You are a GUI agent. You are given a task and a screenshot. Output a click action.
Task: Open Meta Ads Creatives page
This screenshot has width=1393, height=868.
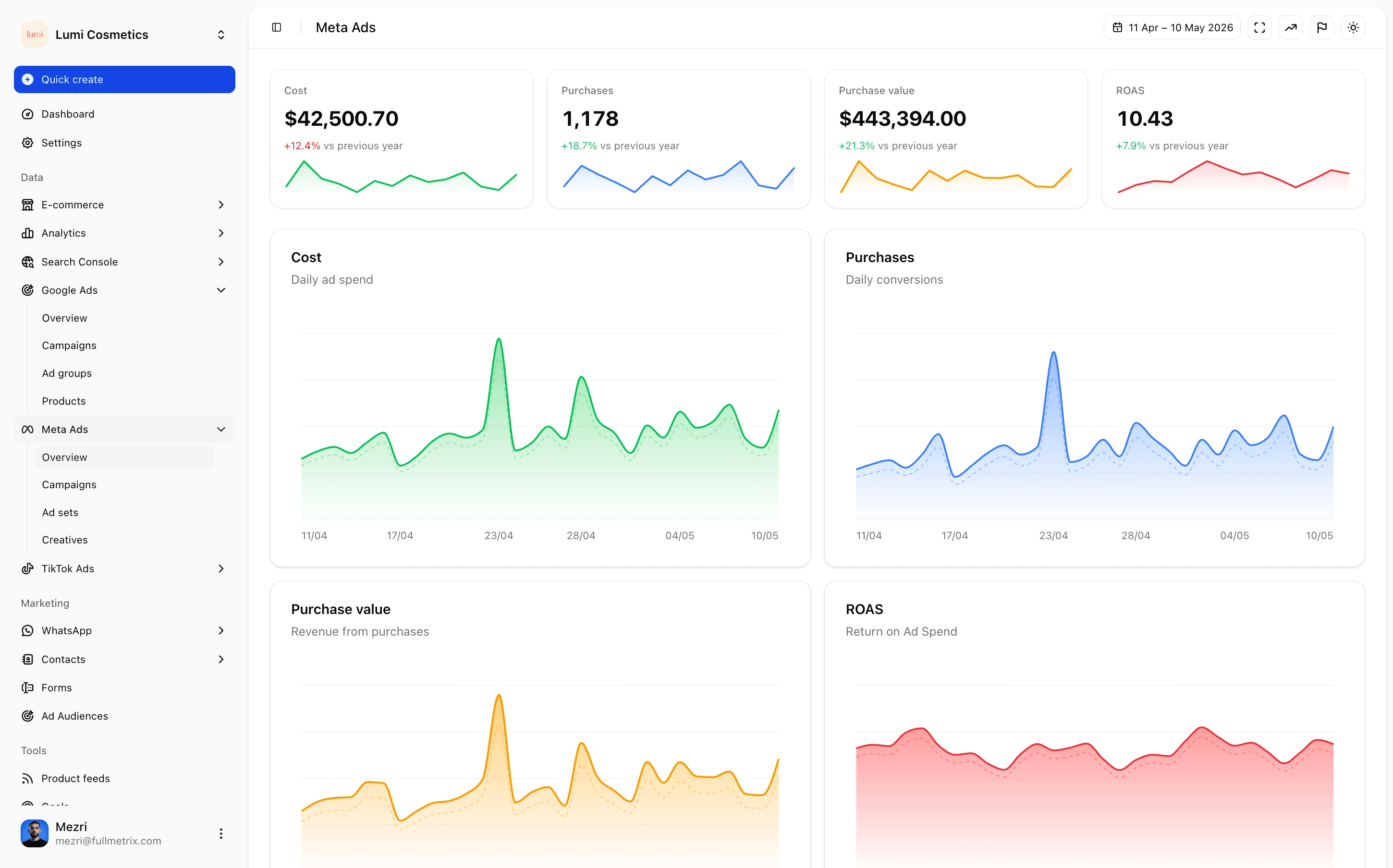point(65,540)
